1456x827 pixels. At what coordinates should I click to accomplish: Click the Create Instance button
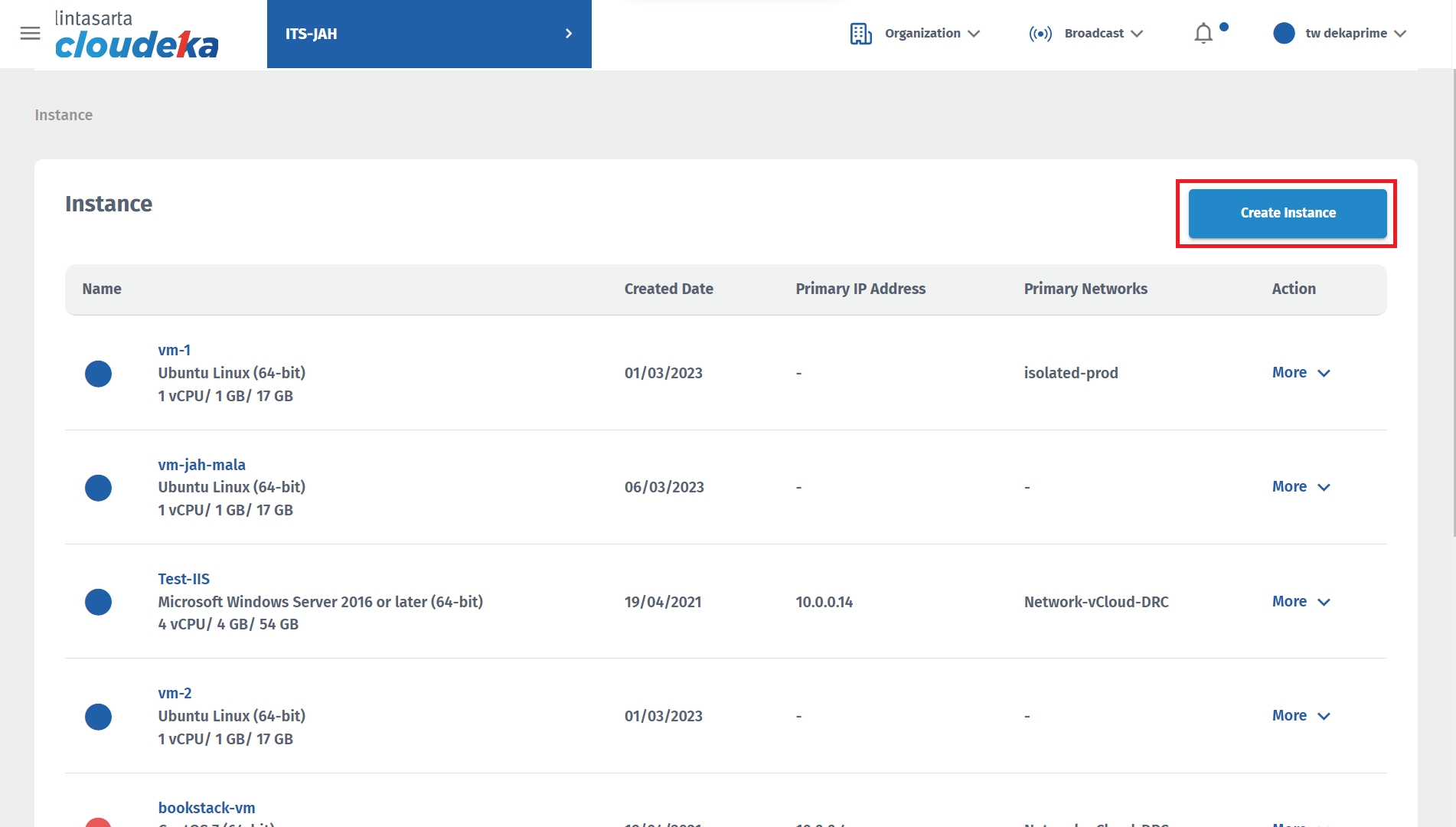click(1287, 213)
